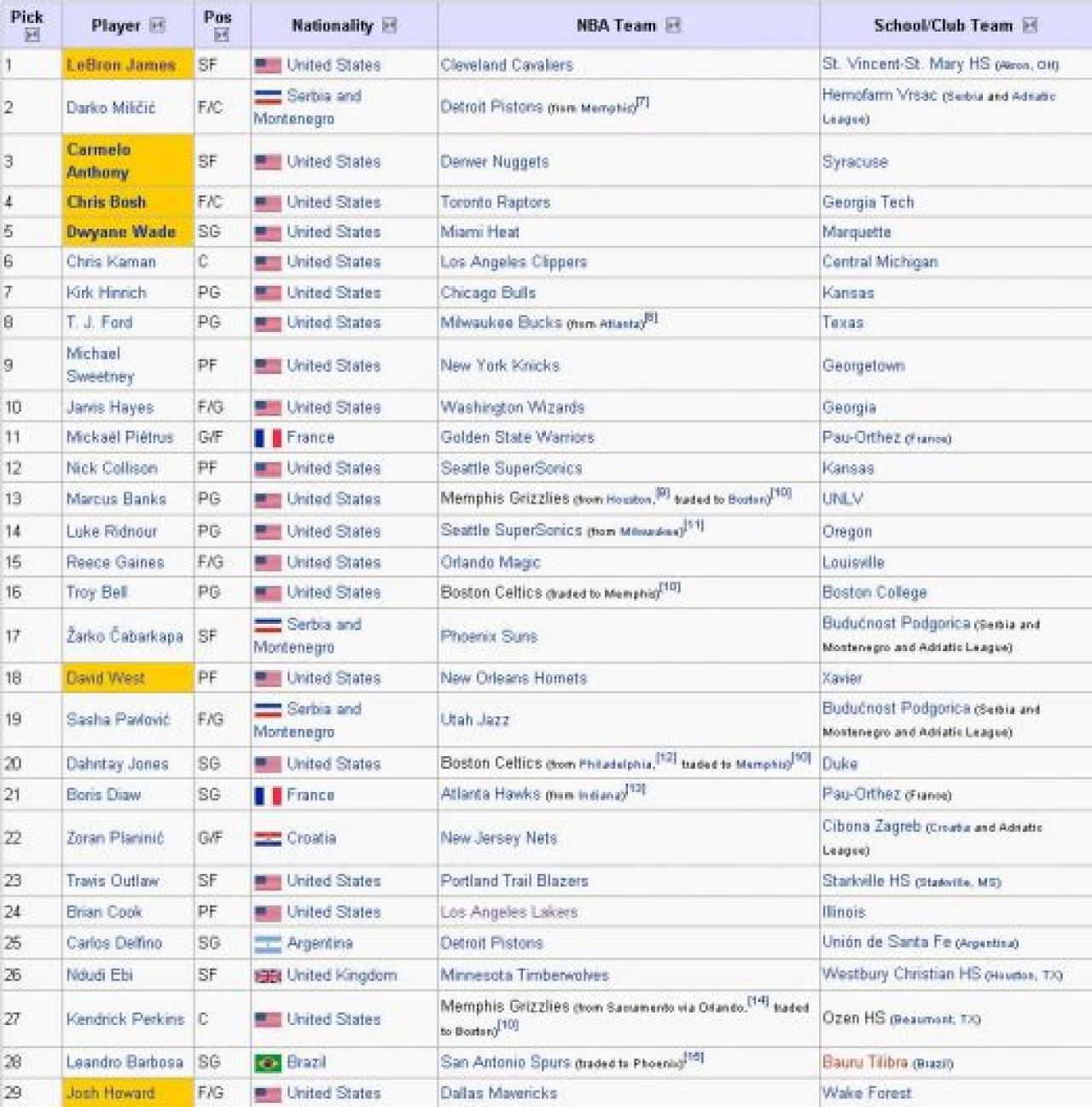The image size is (1092, 1107).
Task: Click Mickaël Piétrus player link
Action: point(119,438)
